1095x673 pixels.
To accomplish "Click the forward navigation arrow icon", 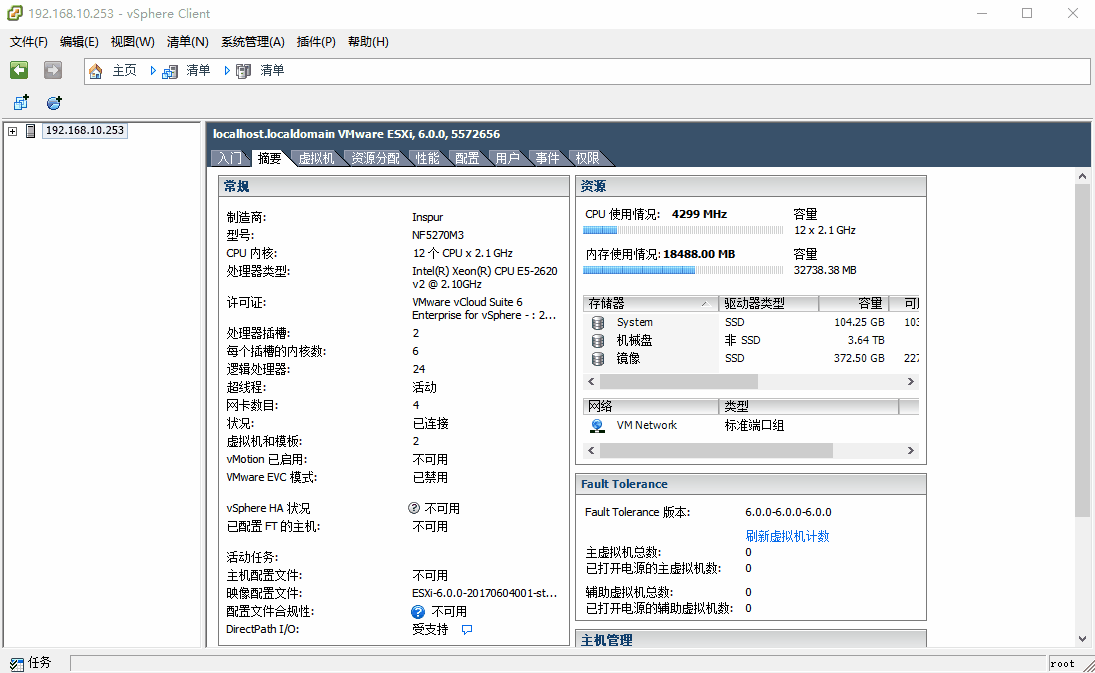I will point(51,70).
